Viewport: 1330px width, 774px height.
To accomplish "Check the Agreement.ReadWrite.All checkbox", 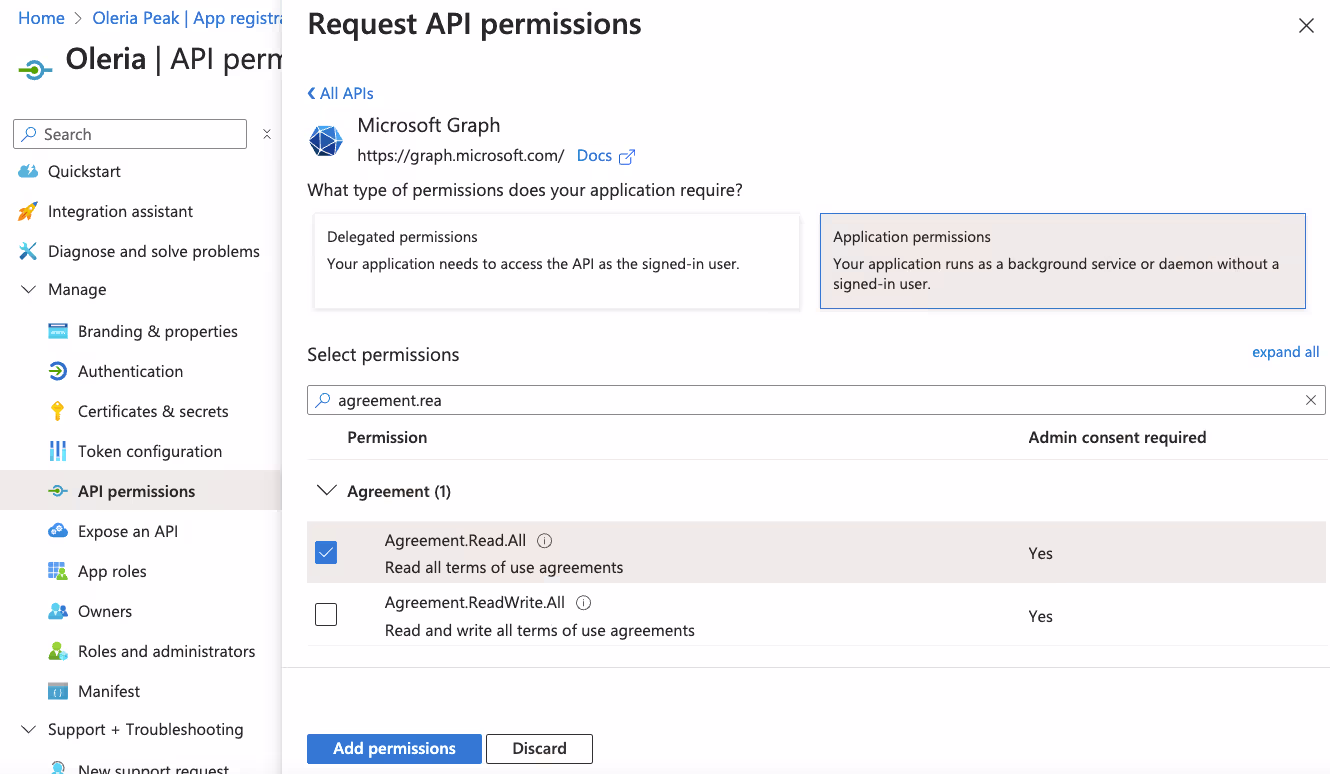I will click(326, 614).
